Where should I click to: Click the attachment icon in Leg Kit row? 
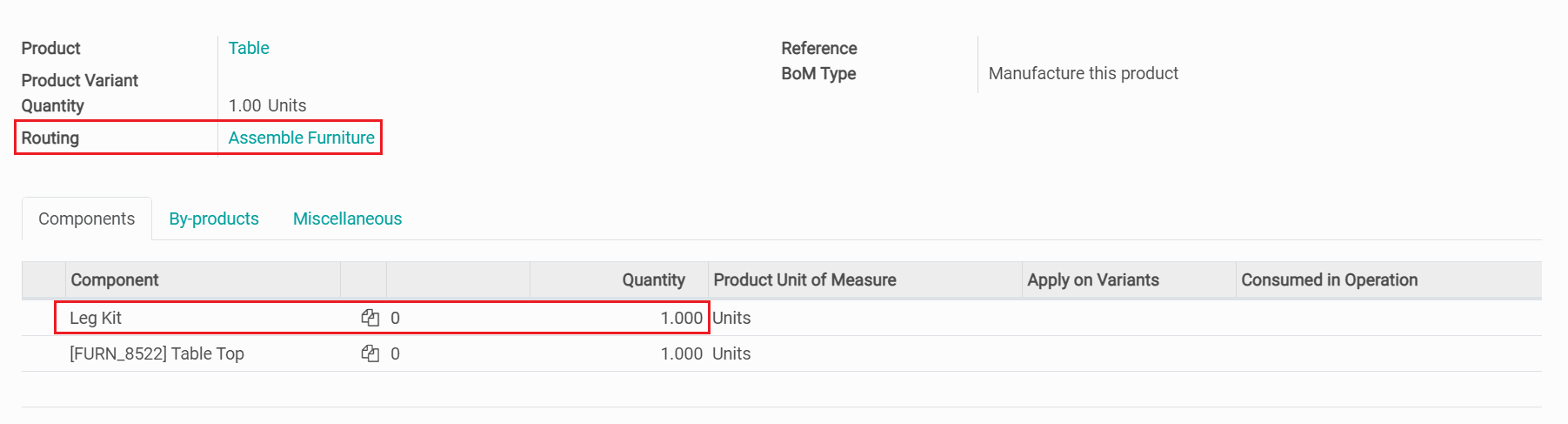pos(370,318)
